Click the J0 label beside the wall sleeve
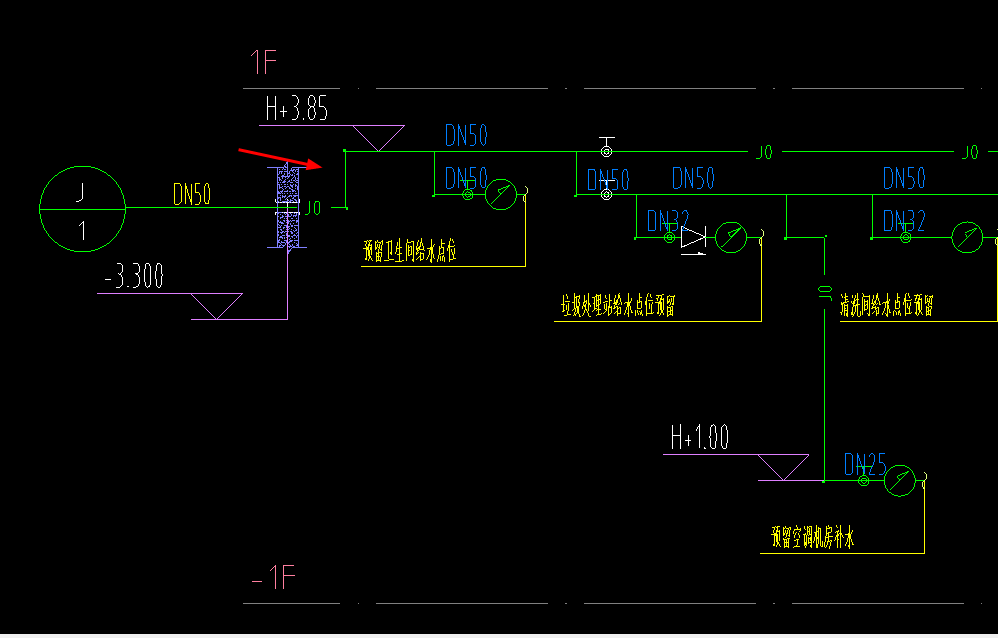 314,208
